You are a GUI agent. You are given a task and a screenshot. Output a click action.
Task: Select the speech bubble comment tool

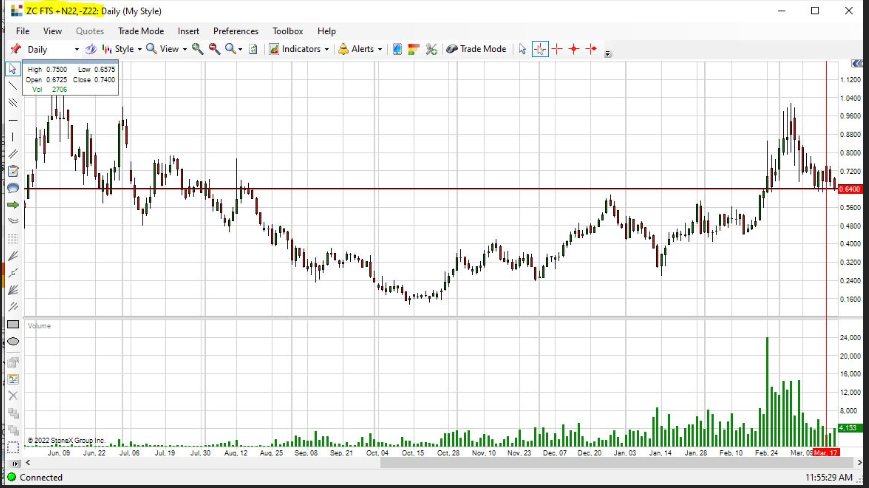coord(13,187)
